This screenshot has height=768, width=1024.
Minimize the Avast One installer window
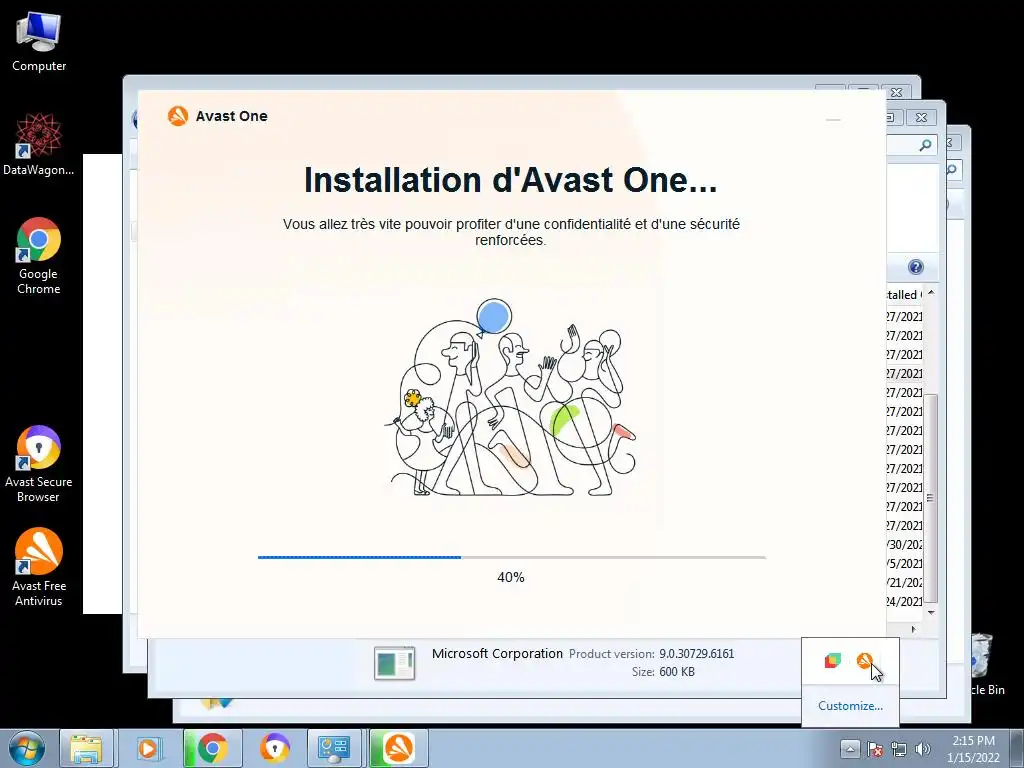833,120
